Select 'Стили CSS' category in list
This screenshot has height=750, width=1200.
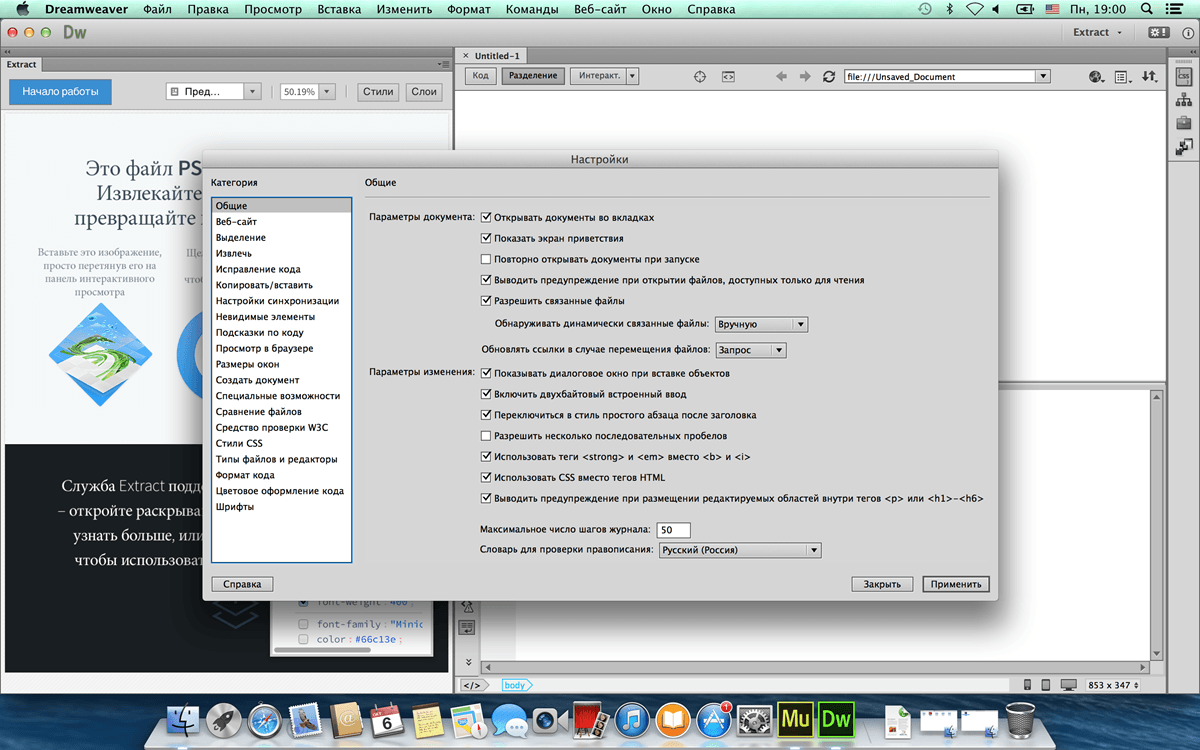coord(282,443)
